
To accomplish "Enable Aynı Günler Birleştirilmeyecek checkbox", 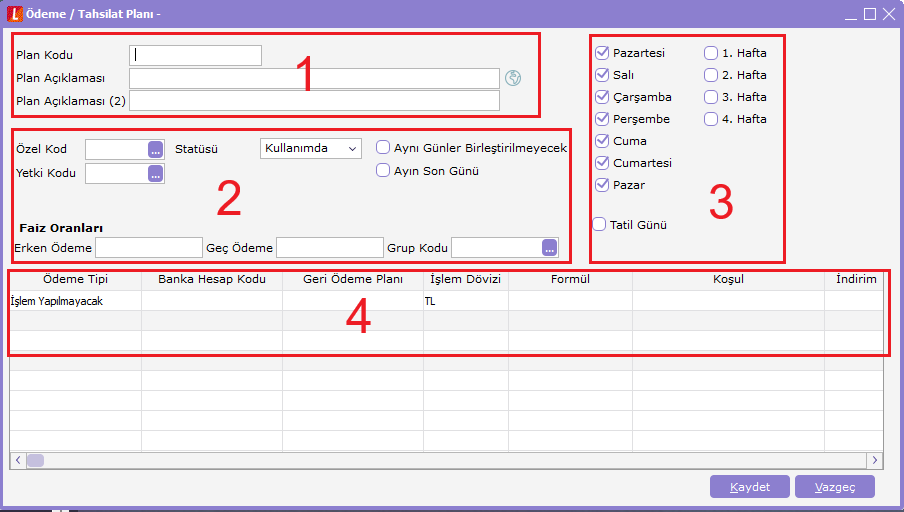I will coord(383,148).
